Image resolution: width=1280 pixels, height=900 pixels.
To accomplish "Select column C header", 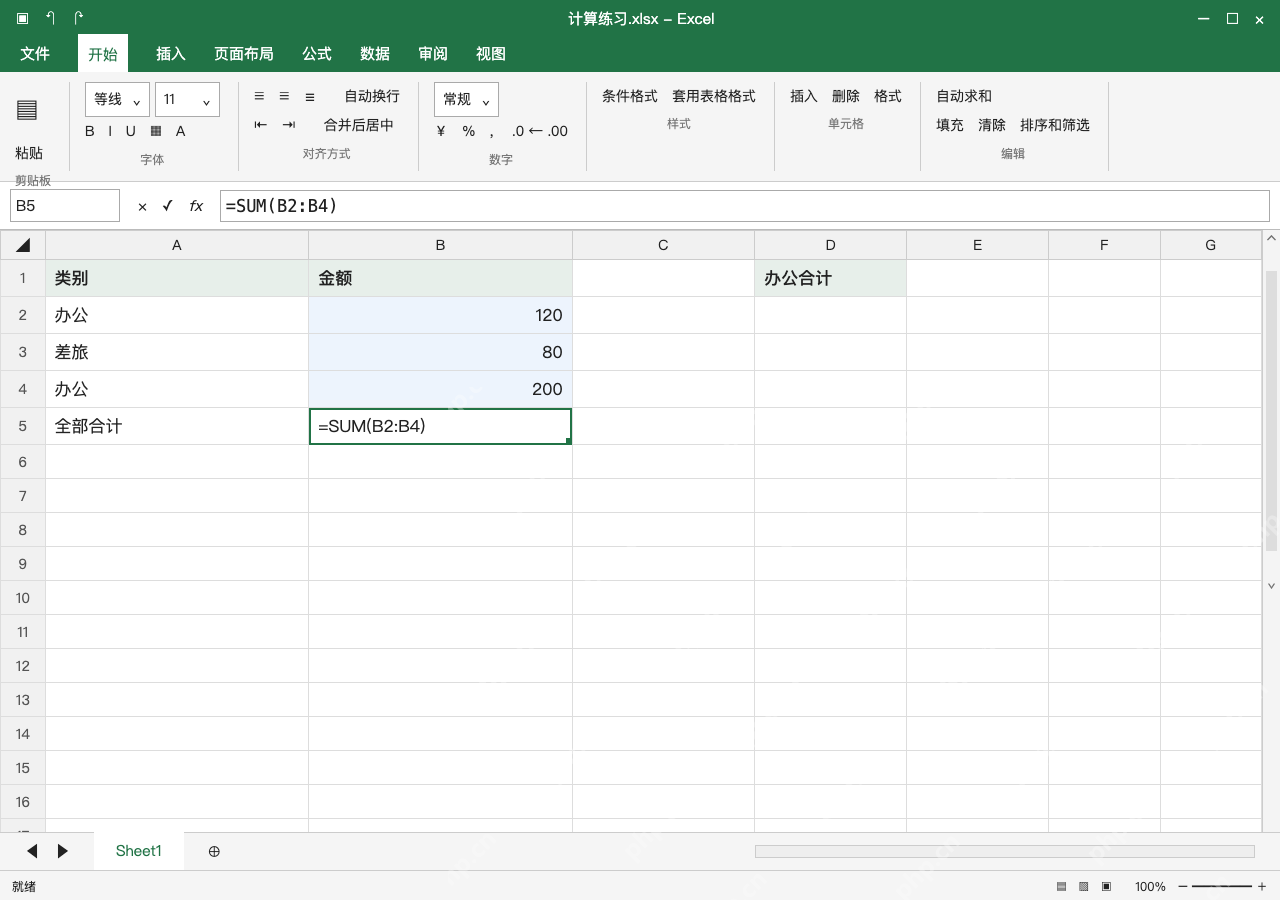I will [x=663, y=245].
